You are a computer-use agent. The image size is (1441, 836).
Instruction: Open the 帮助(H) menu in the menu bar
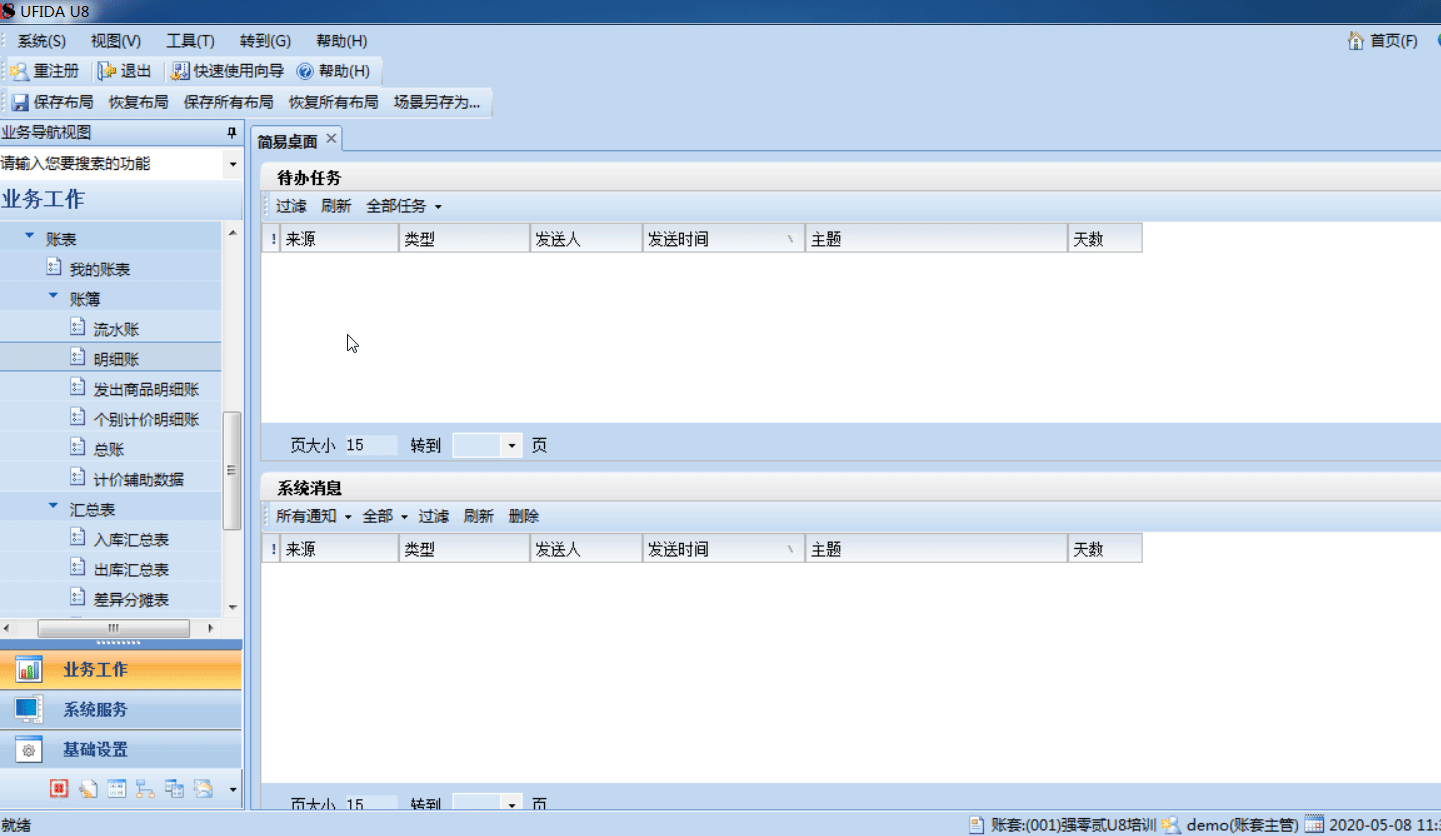coord(341,41)
